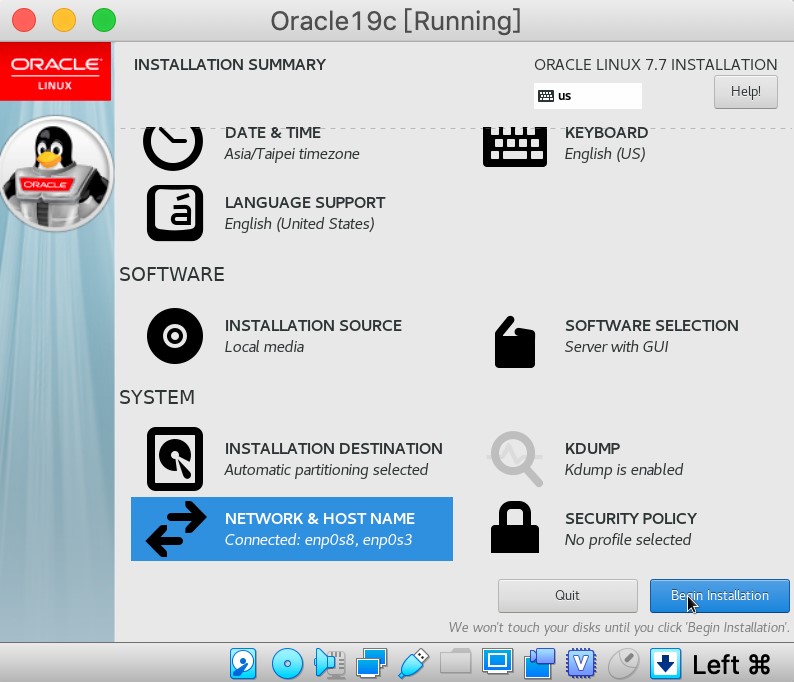Click Left ⌘ host key indicator

731,664
